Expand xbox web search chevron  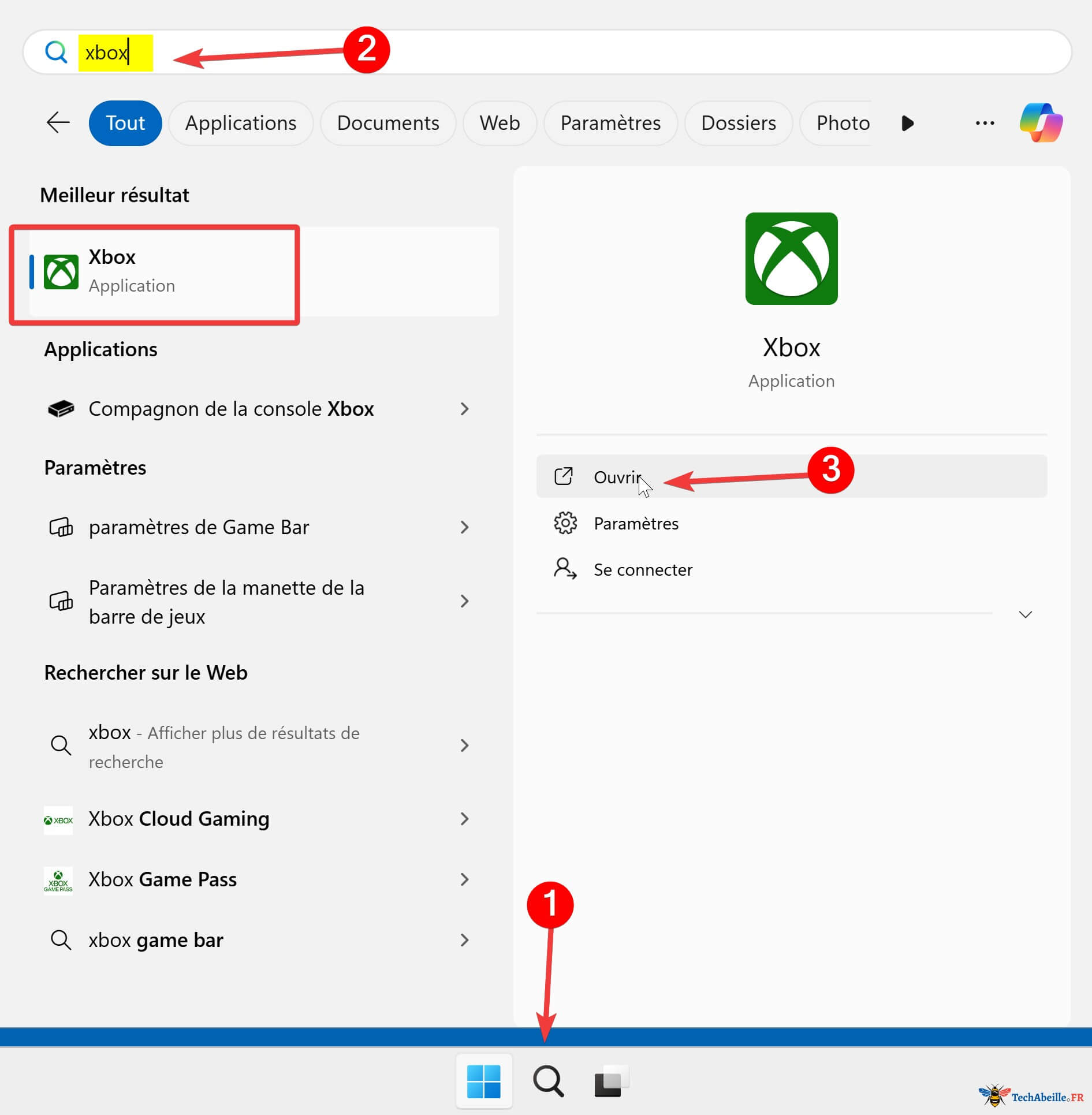coord(464,745)
